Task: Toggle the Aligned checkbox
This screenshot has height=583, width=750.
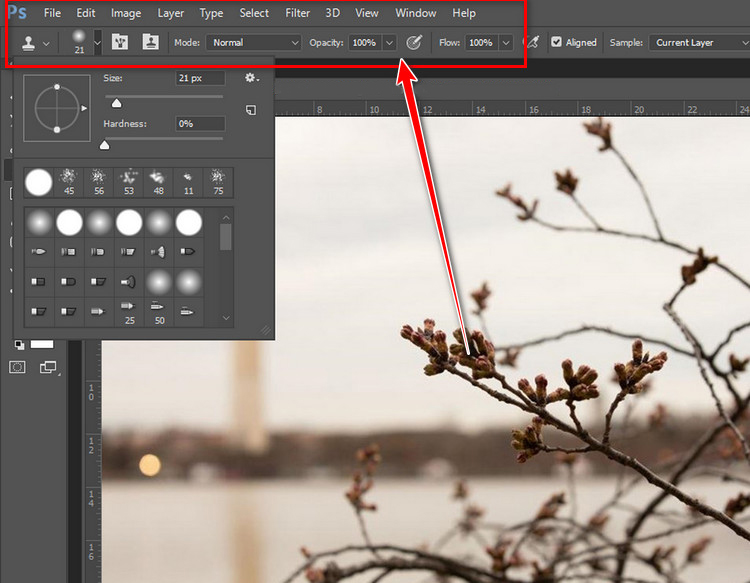Action: tap(556, 43)
